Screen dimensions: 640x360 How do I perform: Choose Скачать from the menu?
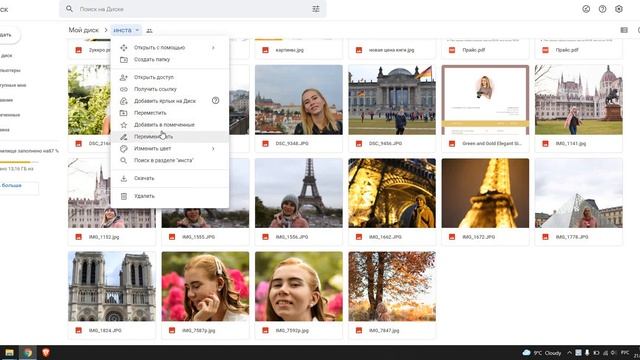click(x=169, y=178)
